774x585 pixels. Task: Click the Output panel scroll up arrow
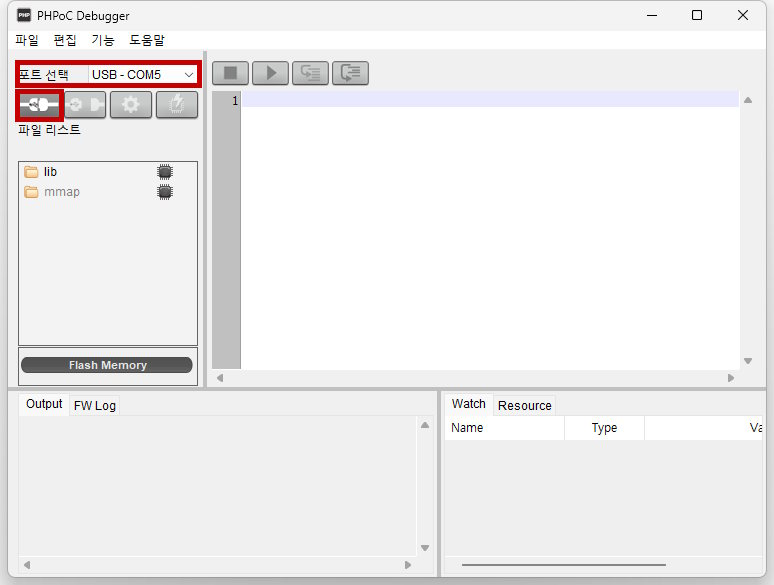point(425,425)
